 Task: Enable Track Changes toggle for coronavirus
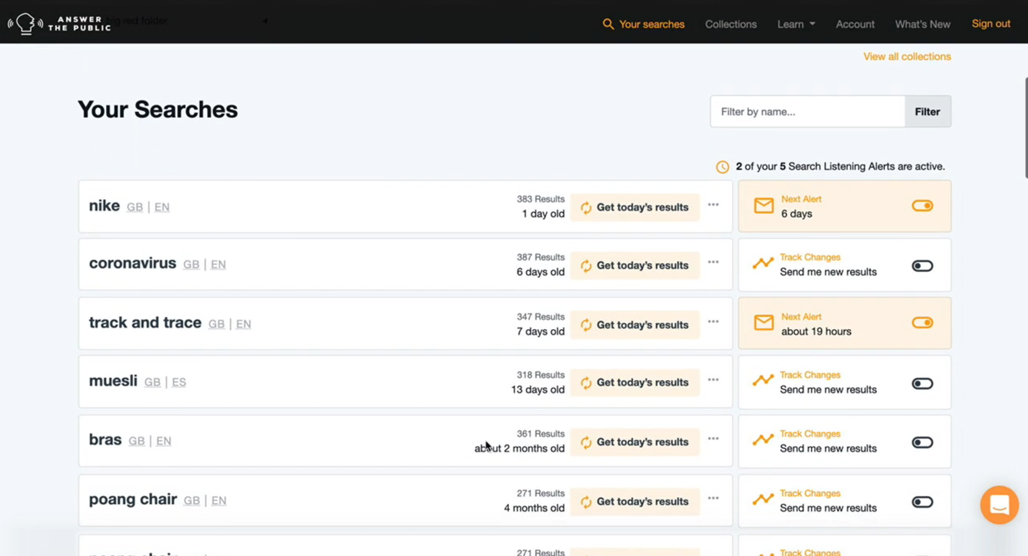[922, 266]
